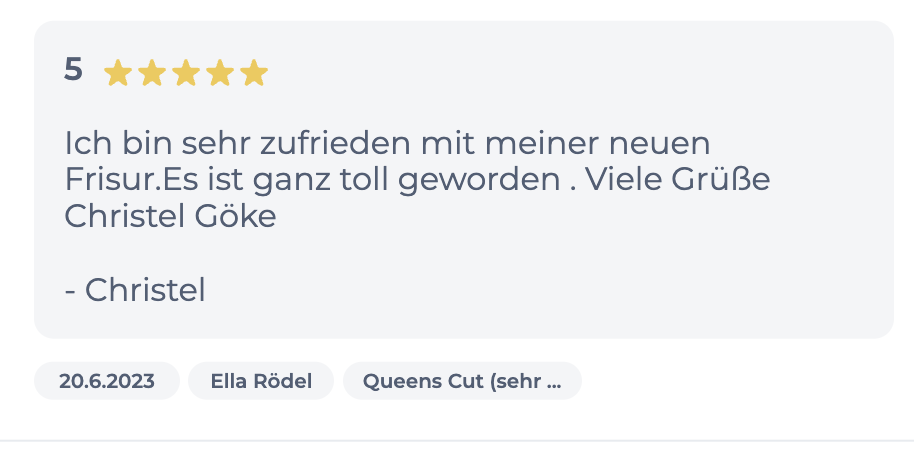
Task: Click "Viele Grüße" in the review text
Action: tap(677, 179)
